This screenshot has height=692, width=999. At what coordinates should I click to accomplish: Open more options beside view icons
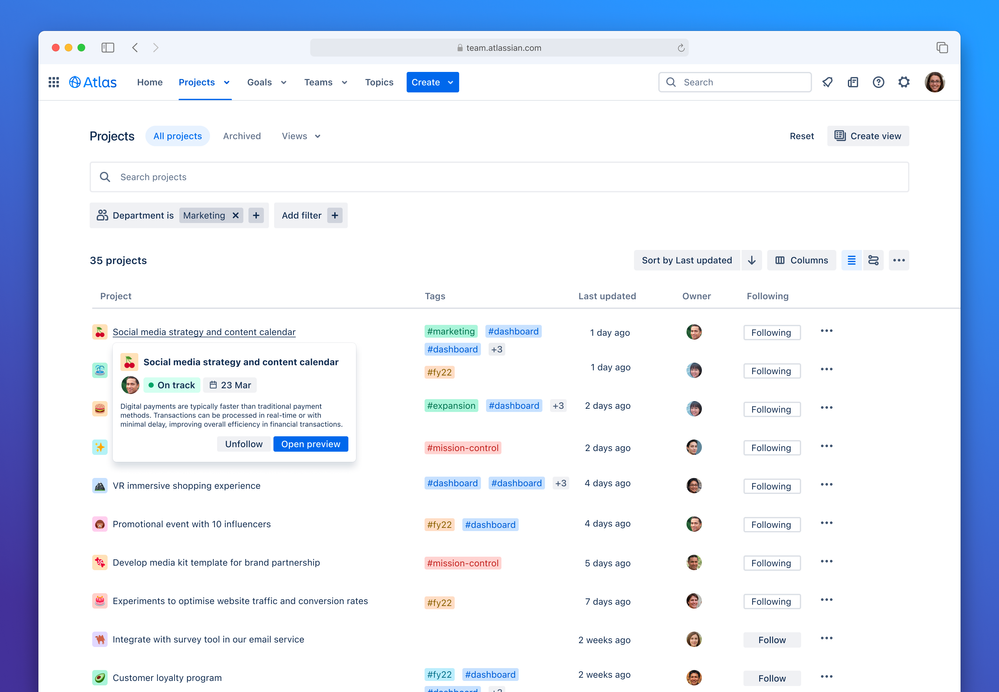tap(899, 260)
